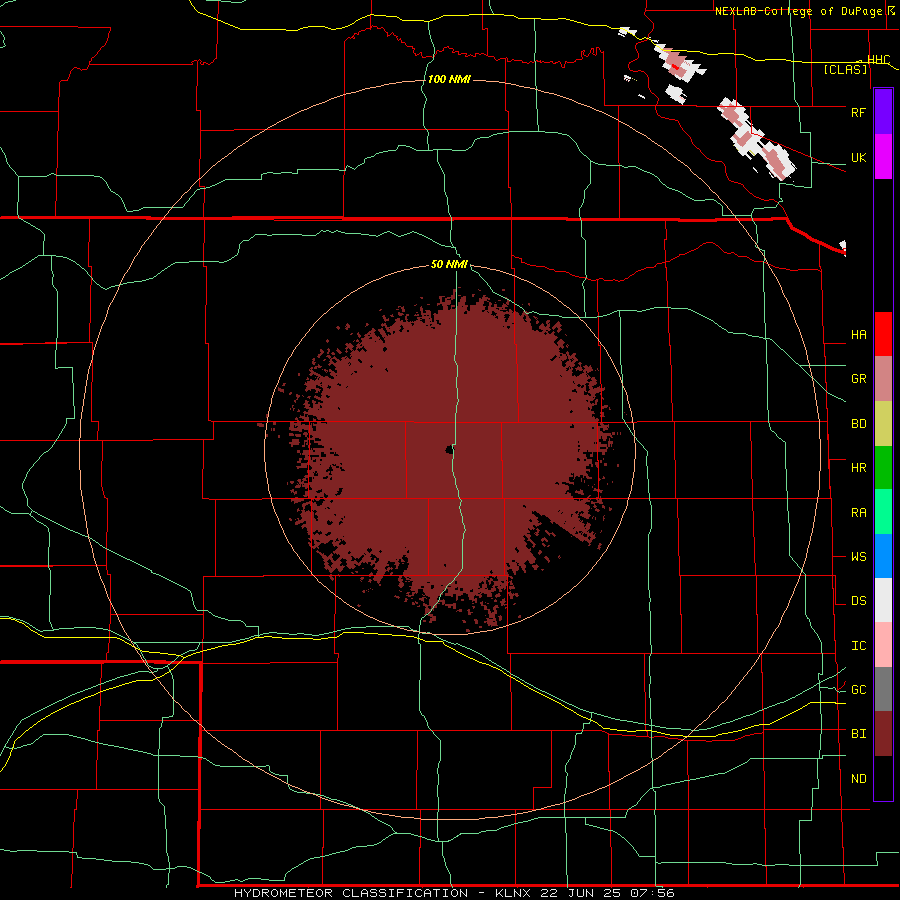Click the 'BI' legend label

[858, 734]
